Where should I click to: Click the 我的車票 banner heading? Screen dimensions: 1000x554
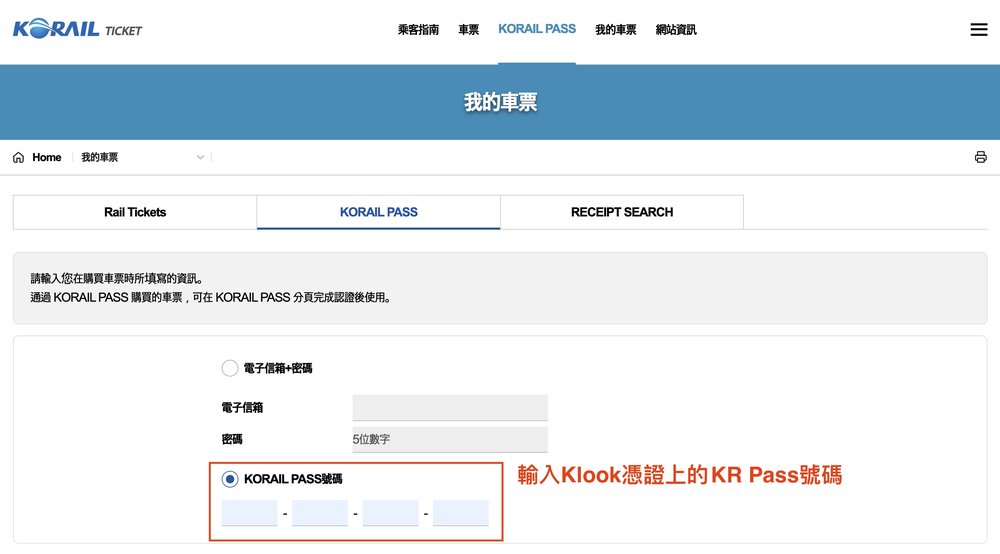click(501, 102)
